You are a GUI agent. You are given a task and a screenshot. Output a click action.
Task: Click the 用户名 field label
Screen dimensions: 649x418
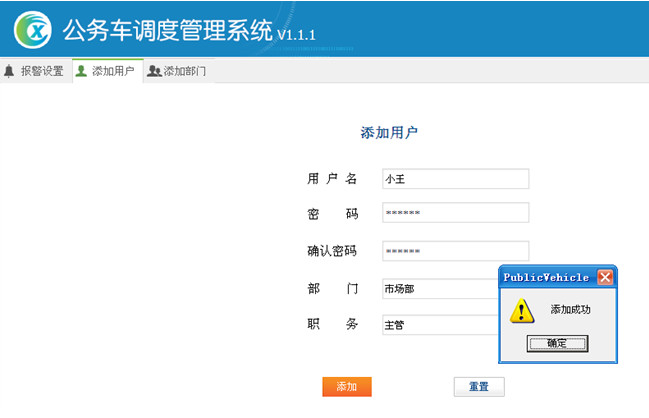click(x=332, y=179)
